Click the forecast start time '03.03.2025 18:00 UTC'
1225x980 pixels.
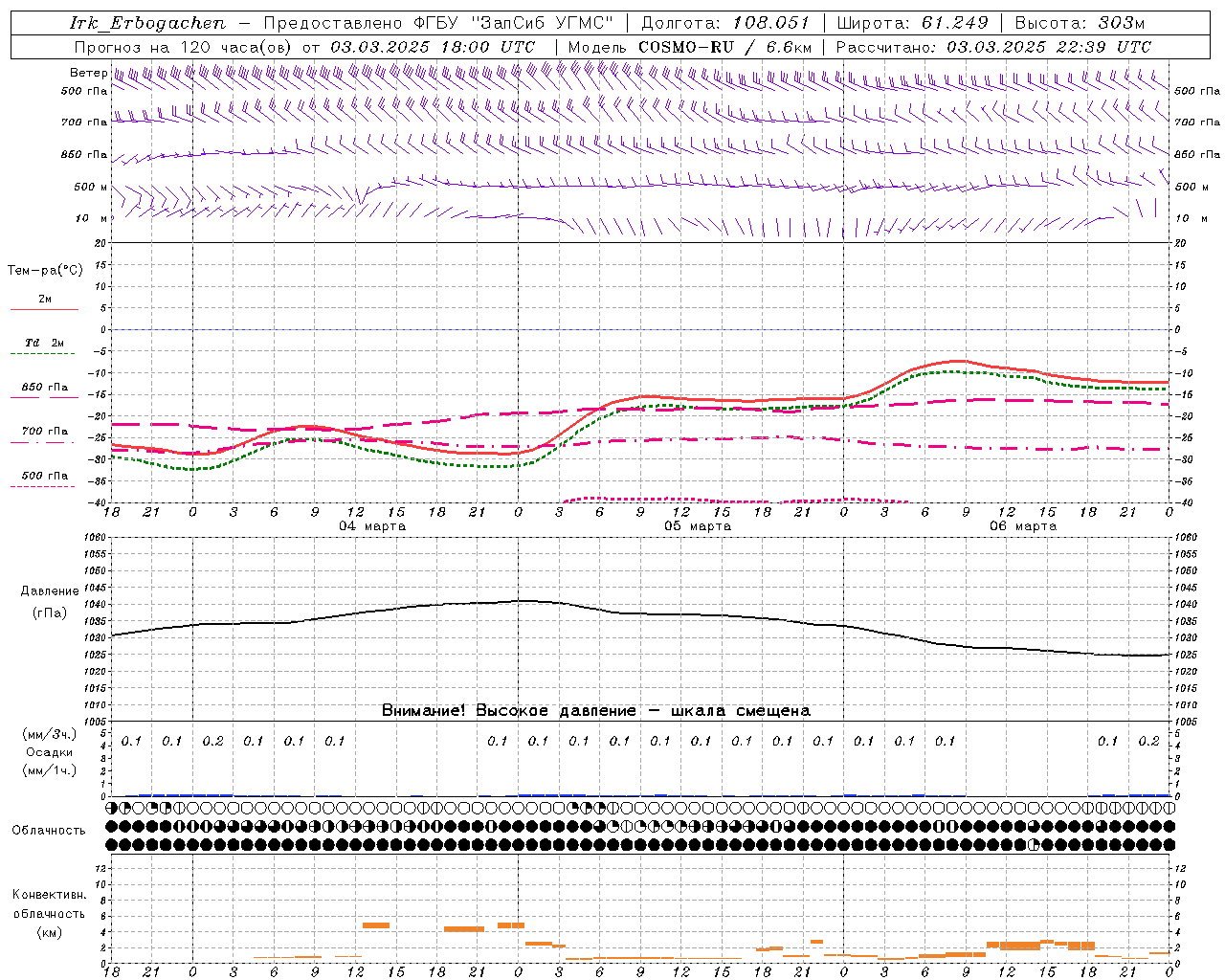433,47
